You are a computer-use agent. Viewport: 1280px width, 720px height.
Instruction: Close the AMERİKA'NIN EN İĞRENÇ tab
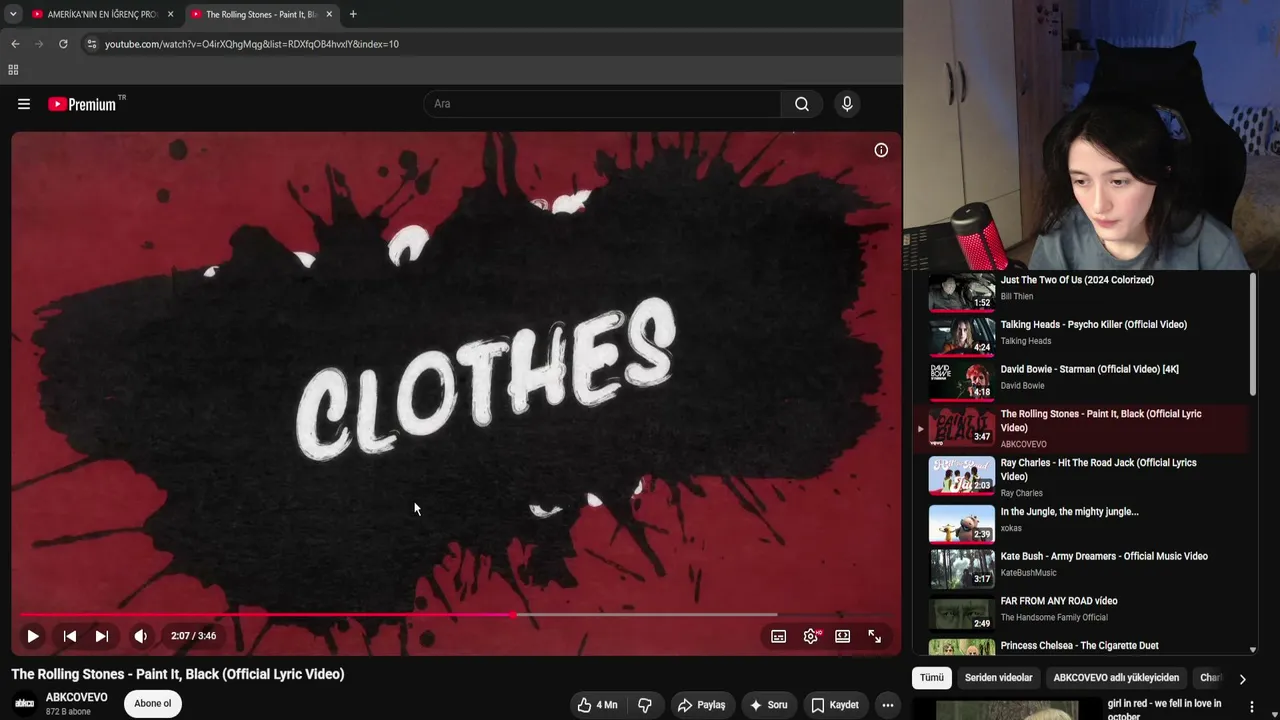point(170,14)
